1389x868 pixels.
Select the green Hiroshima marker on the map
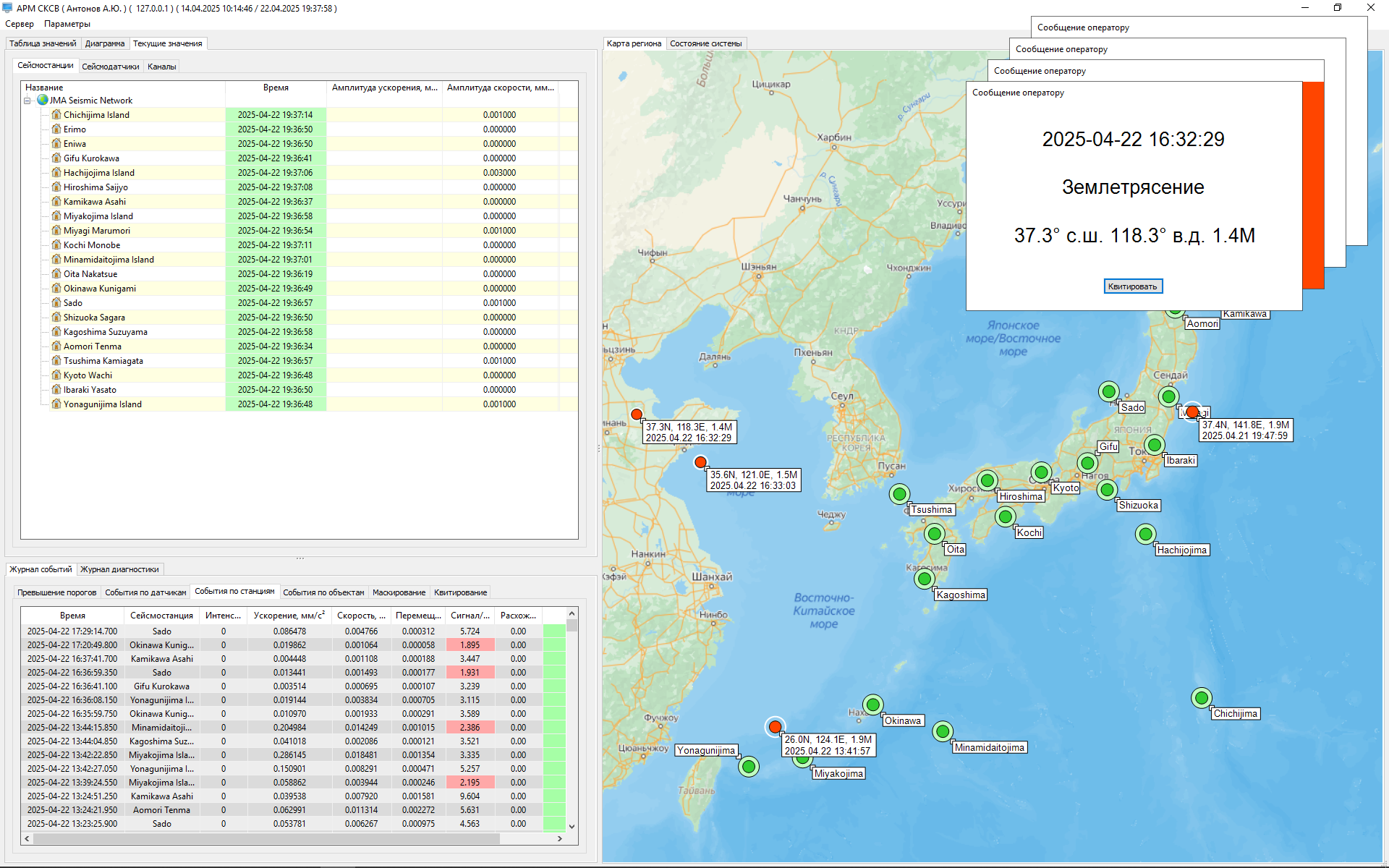click(987, 480)
